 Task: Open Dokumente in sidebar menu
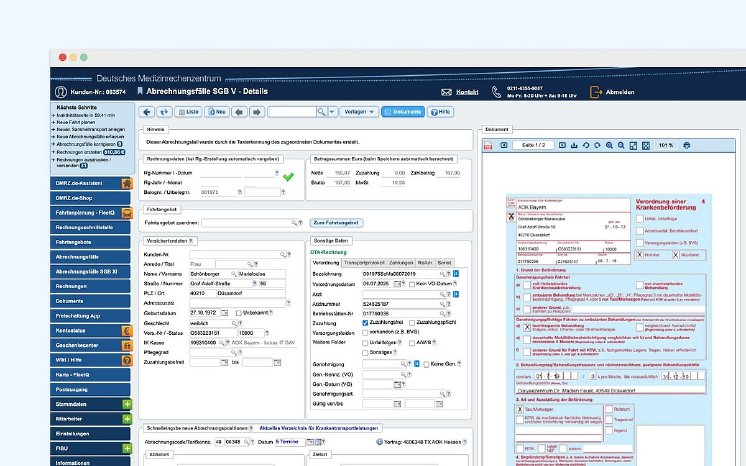(90, 301)
